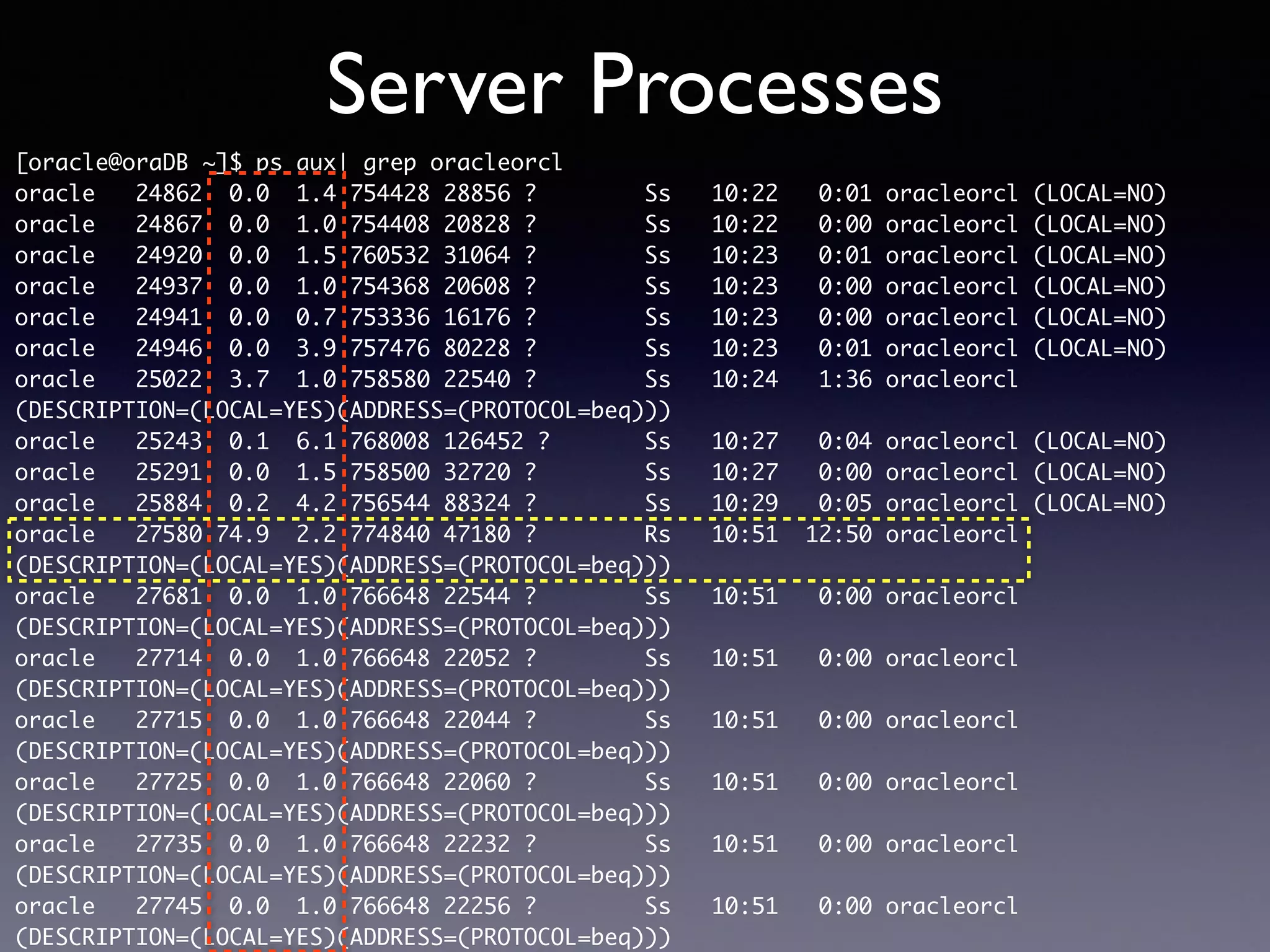Click PID 25022 in the process list

169,379
